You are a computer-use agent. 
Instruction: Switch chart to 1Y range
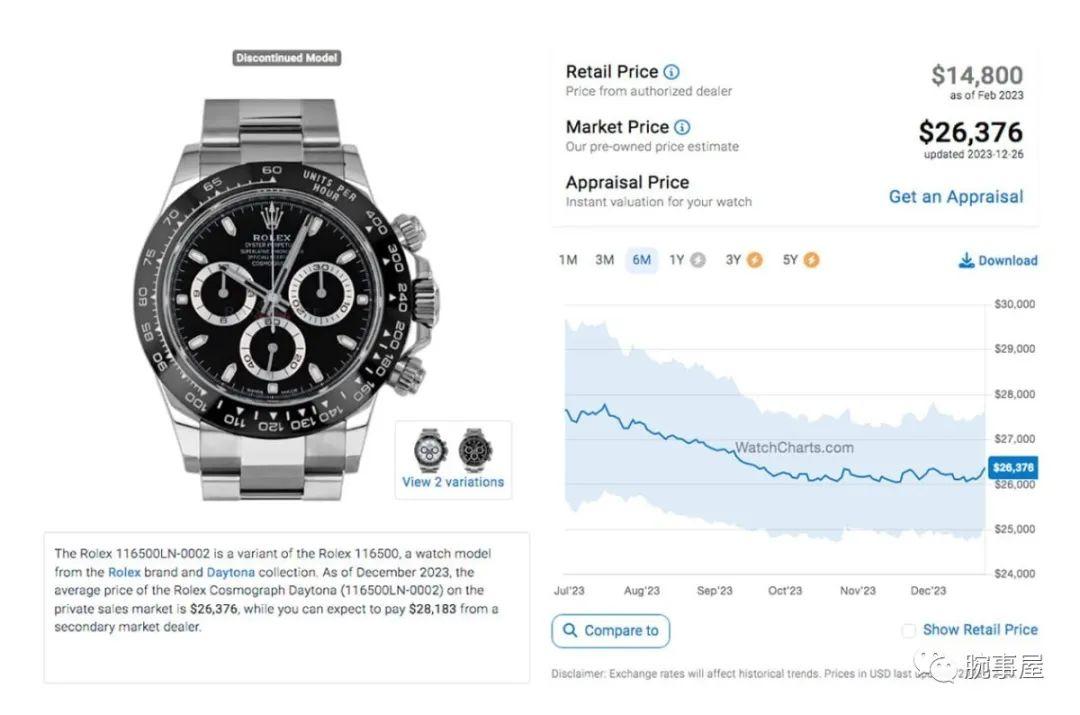[x=677, y=260]
